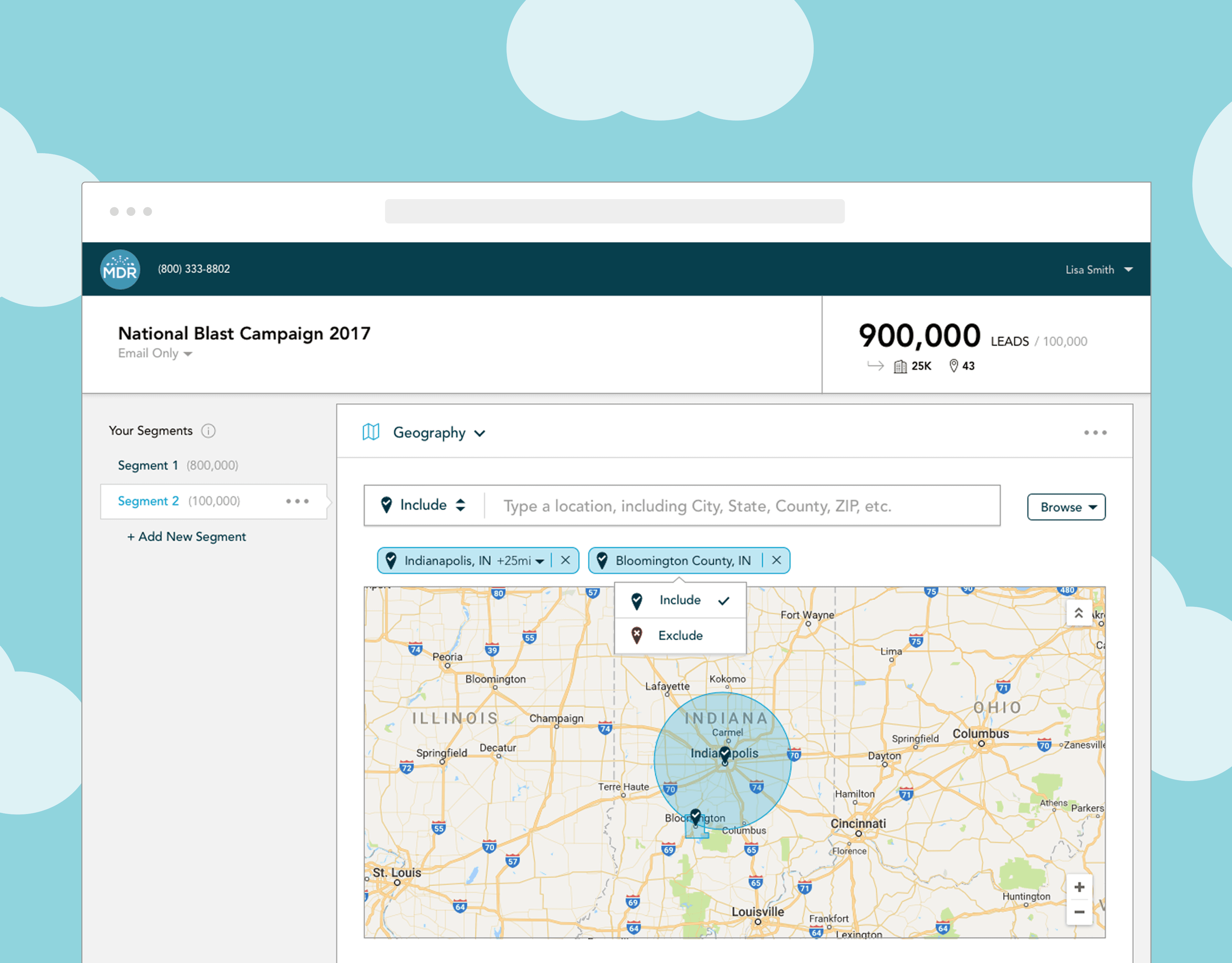Click the Geography map icon

coord(371,432)
